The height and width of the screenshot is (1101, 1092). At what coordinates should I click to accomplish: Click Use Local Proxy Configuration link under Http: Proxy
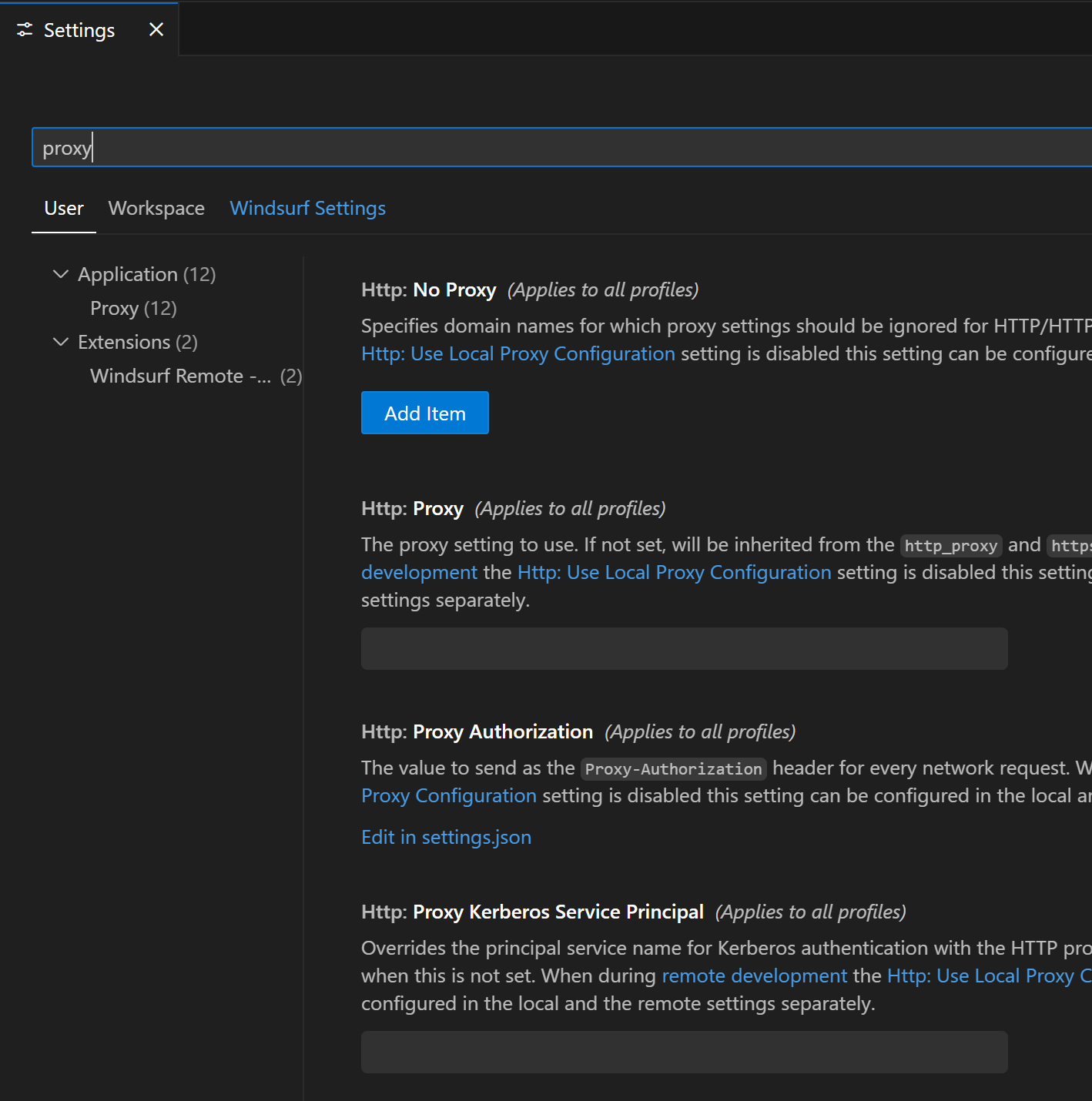click(x=673, y=572)
